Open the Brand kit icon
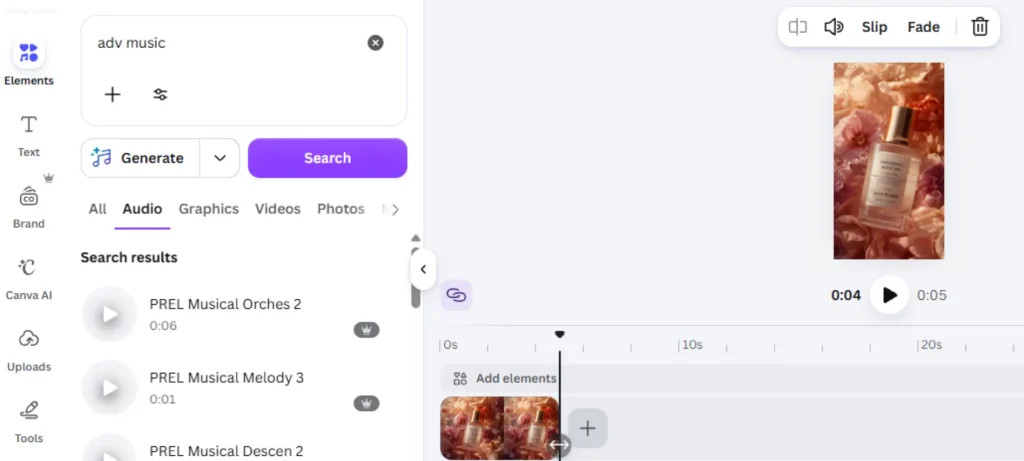The width and height of the screenshot is (1024, 461). tap(29, 196)
